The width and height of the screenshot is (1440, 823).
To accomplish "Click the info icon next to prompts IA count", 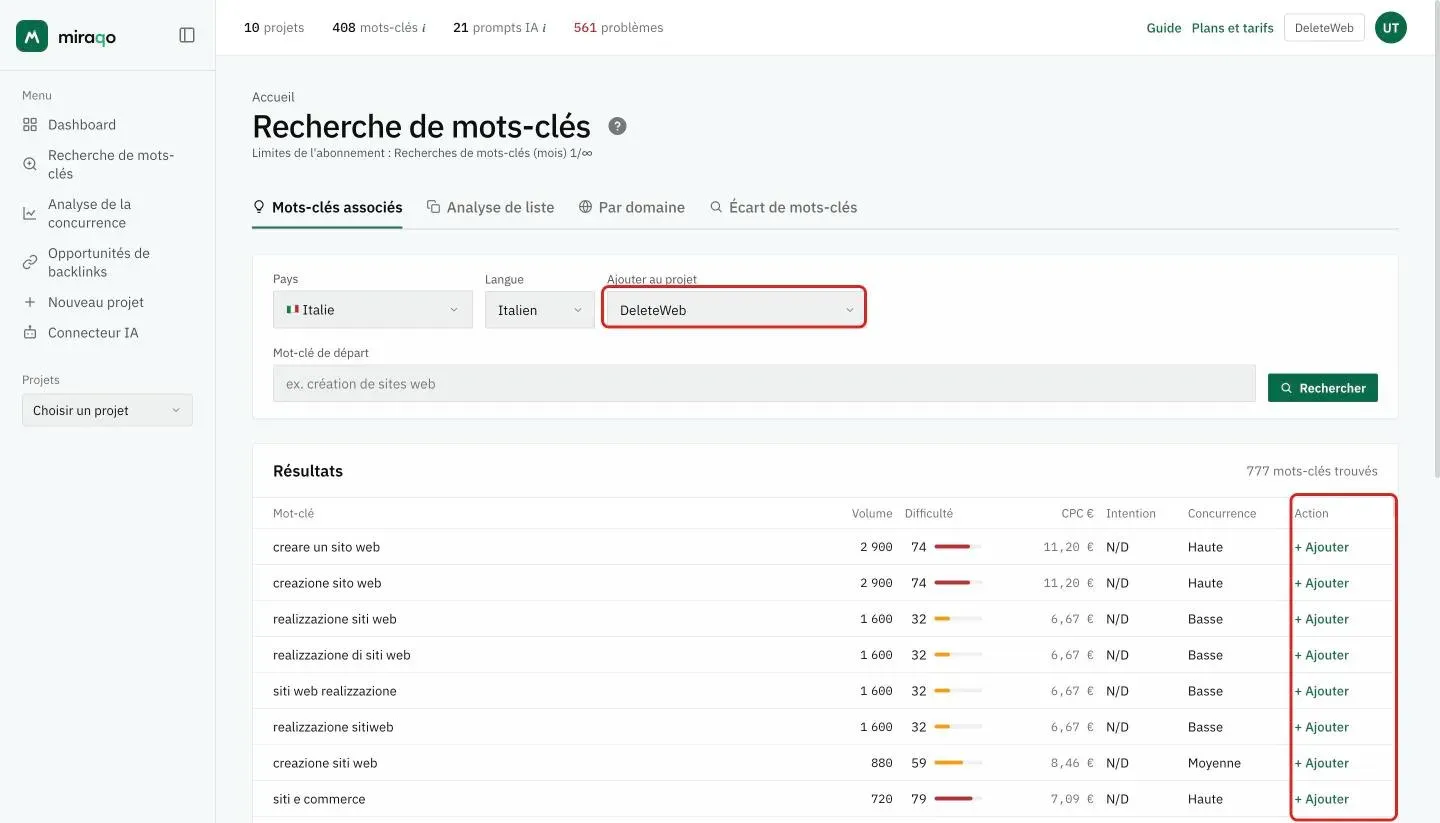I will (x=544, y=28).
